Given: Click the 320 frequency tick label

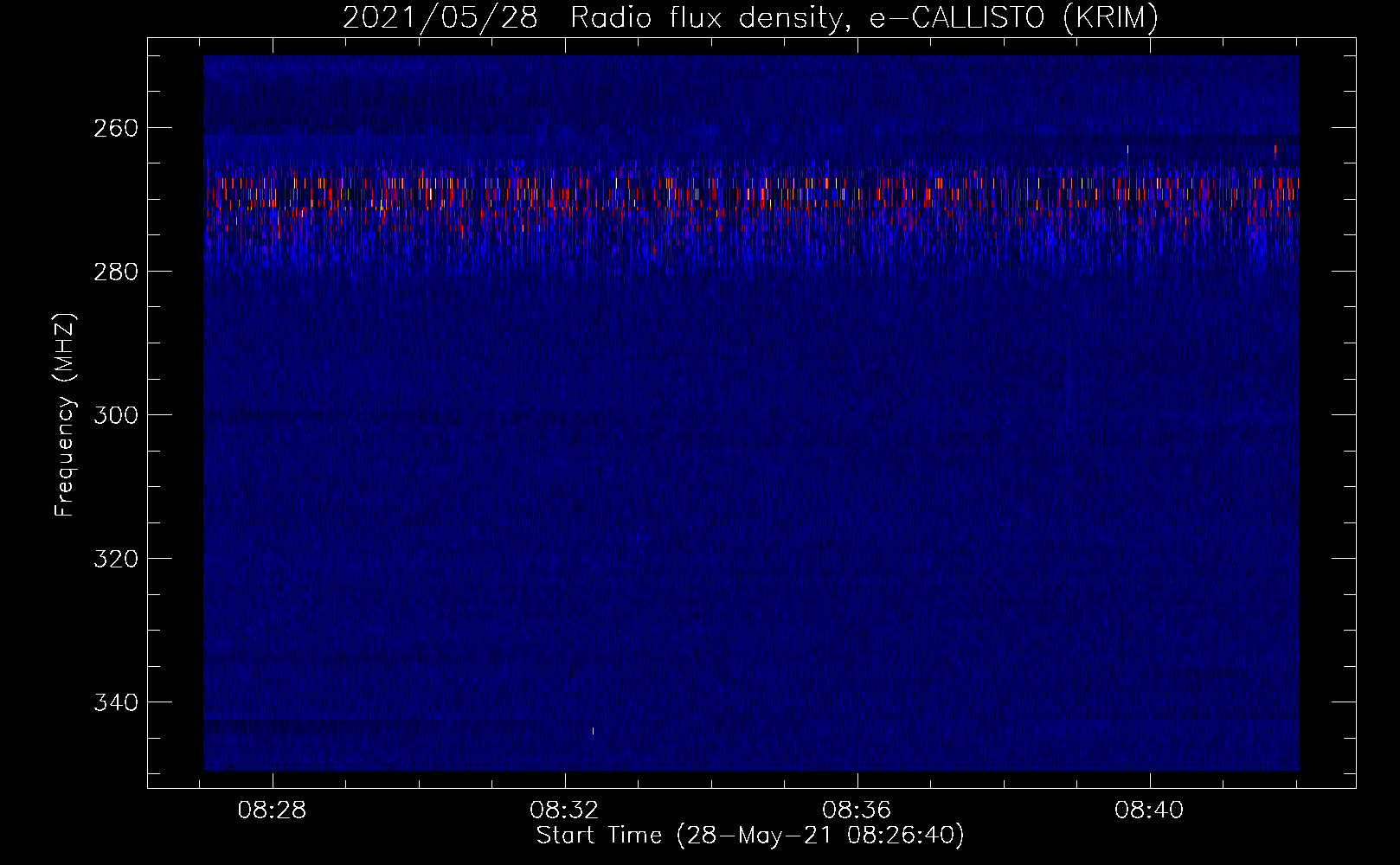Looking at the screenshot, I should point(116,559).
